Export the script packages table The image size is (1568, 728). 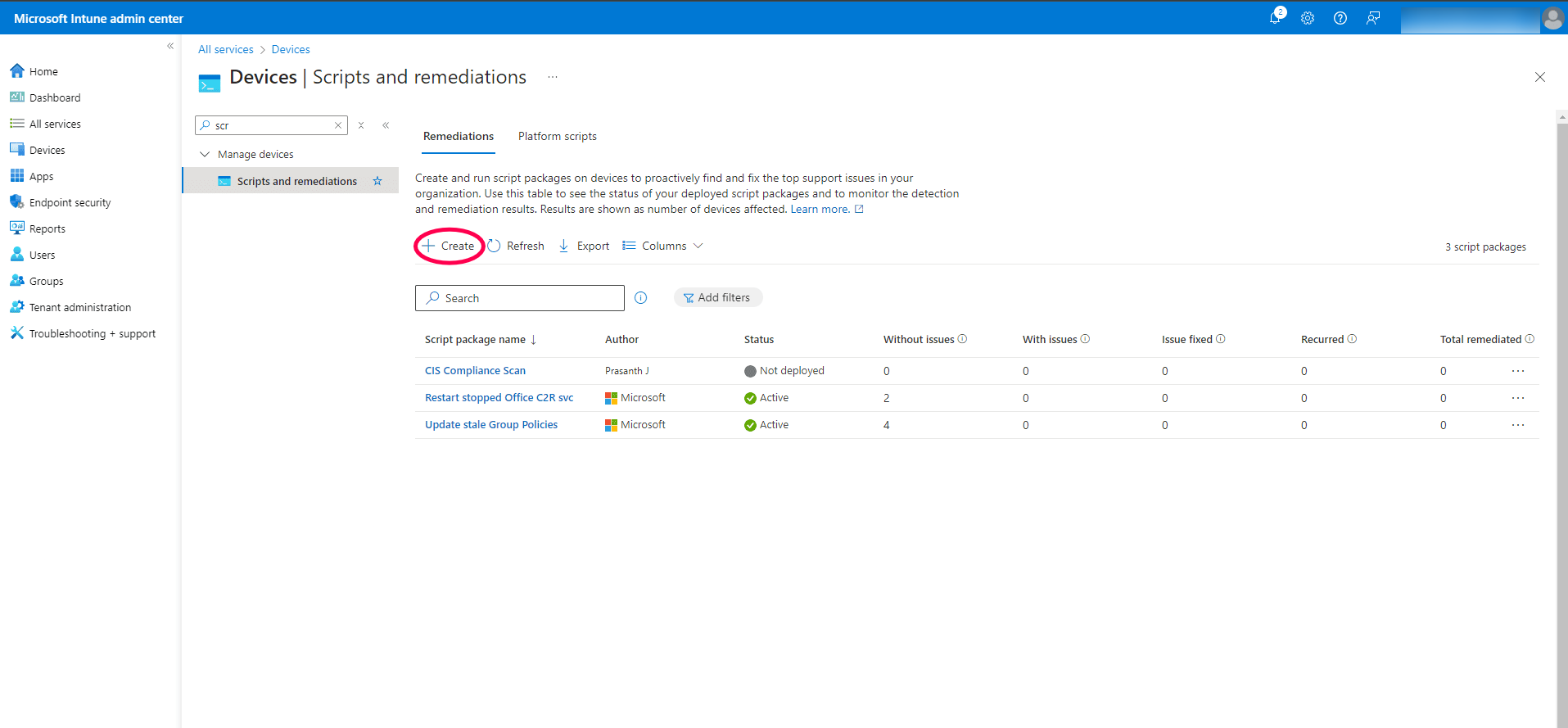tap(584, 246)
